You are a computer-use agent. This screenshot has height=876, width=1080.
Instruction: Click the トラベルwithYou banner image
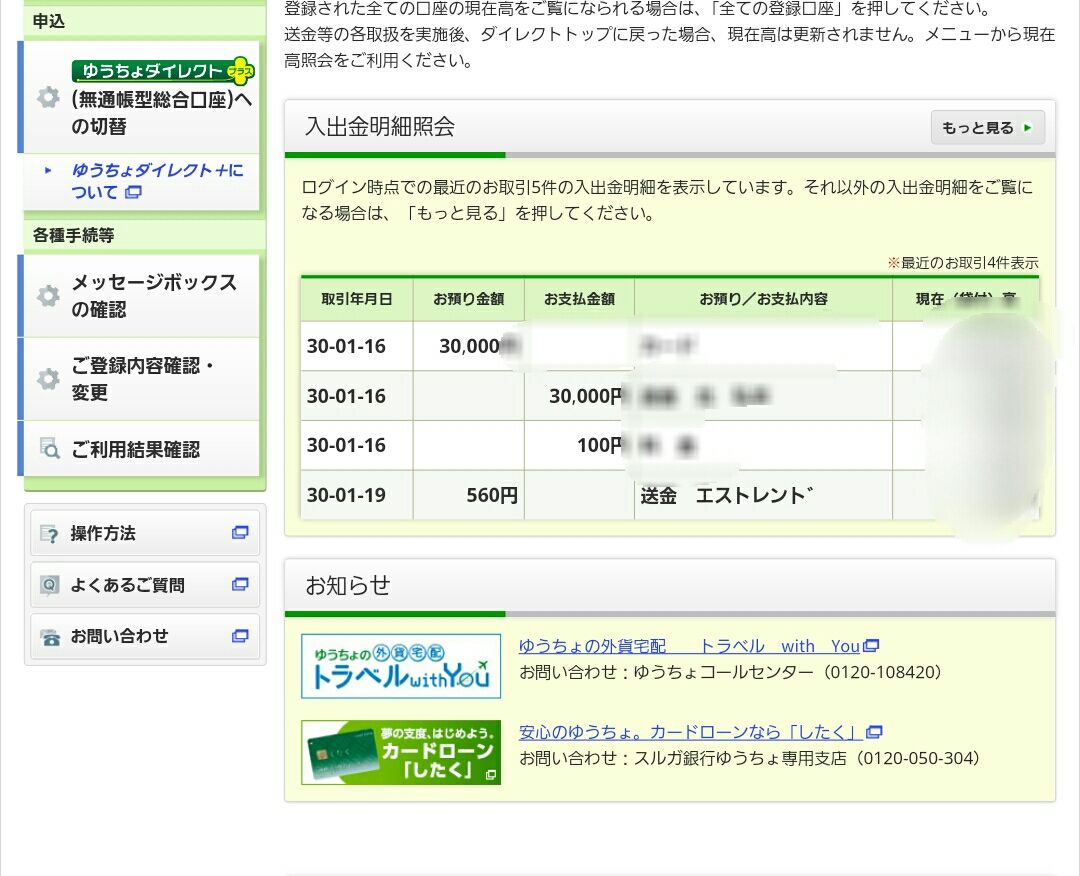(x=401, y=666)
